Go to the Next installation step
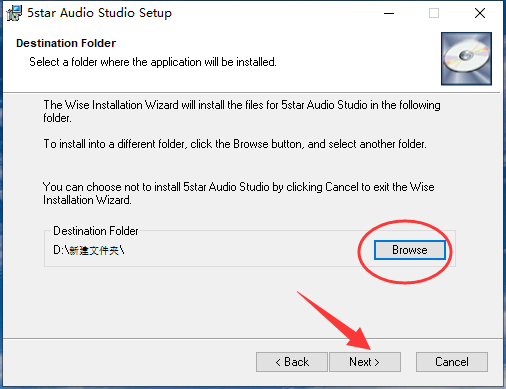The width and height of the screenshot is (506, 389). (x=365, y=362)
